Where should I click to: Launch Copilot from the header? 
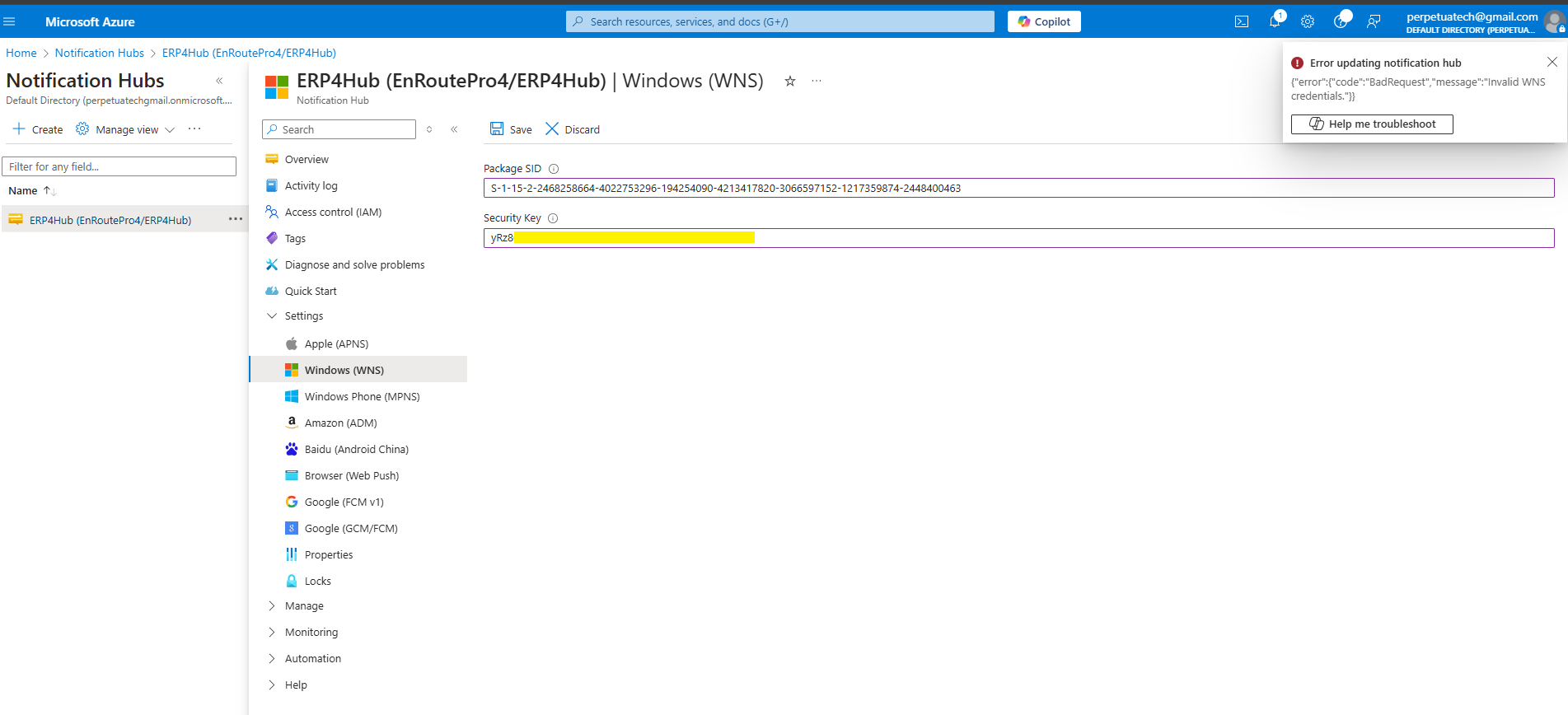click(x=1044, y=21)
